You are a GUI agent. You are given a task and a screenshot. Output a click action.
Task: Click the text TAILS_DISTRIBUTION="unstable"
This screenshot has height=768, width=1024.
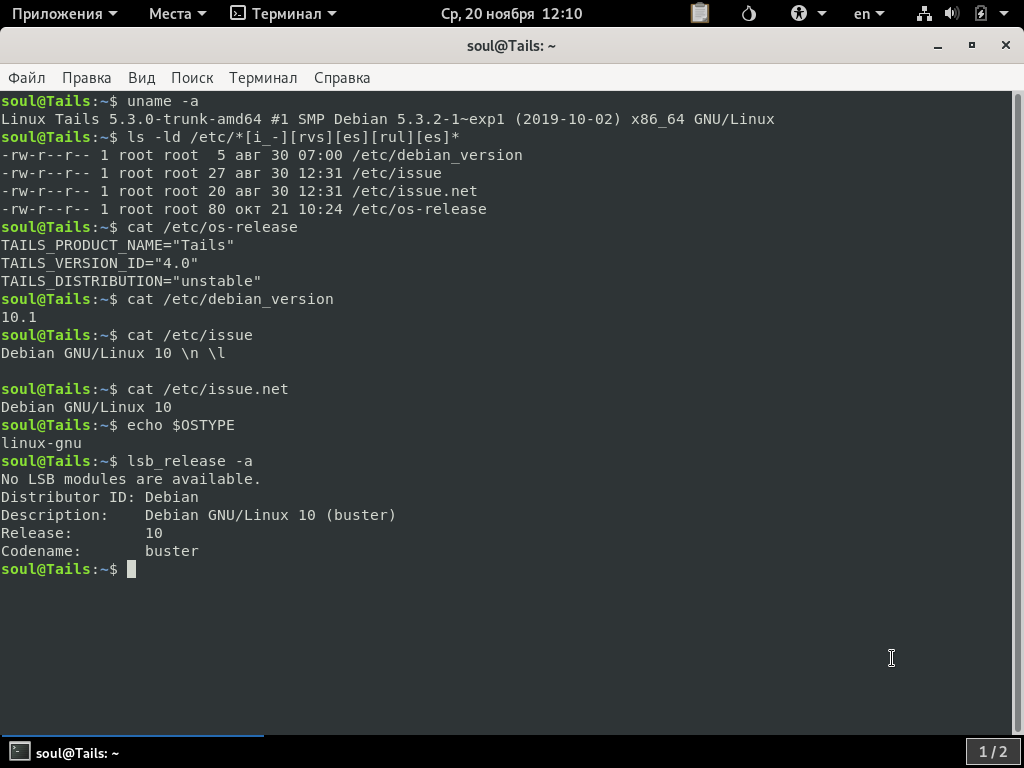tap(131, 281)
